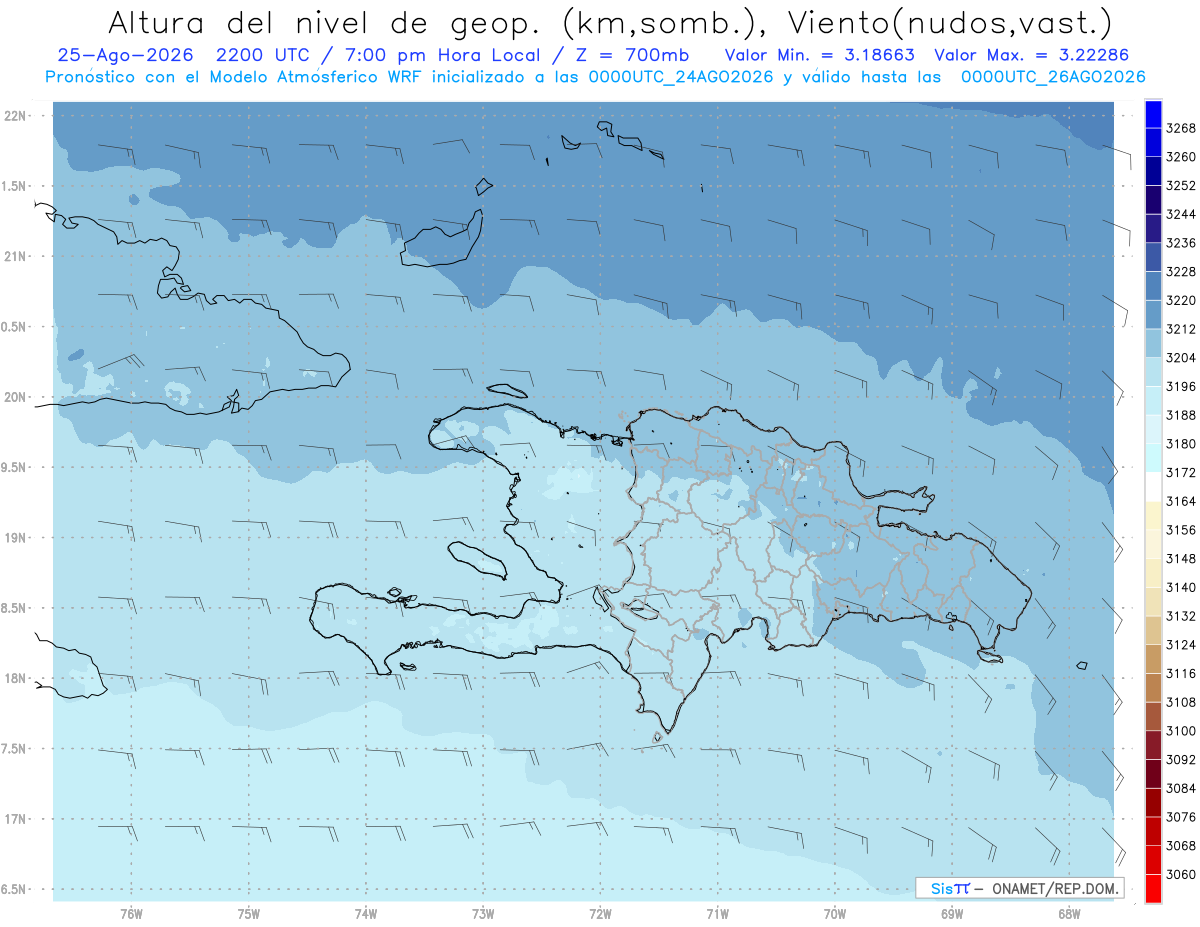Click the legend swatch between 3124 and 3116
The height and width of the screenshot is (927, 1200).
[1153, 659]
